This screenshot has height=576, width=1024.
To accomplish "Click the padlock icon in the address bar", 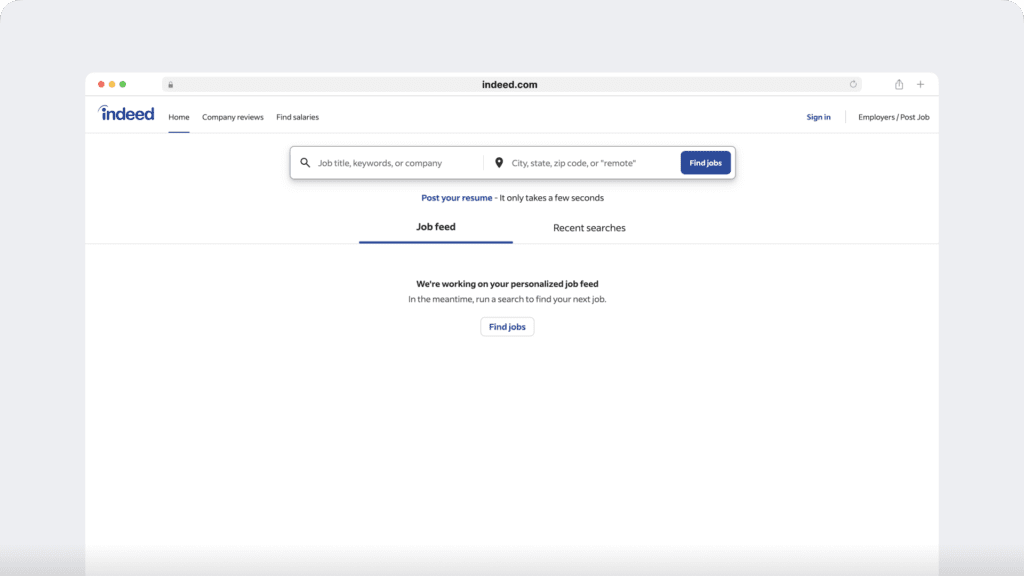I will (171, 85).
